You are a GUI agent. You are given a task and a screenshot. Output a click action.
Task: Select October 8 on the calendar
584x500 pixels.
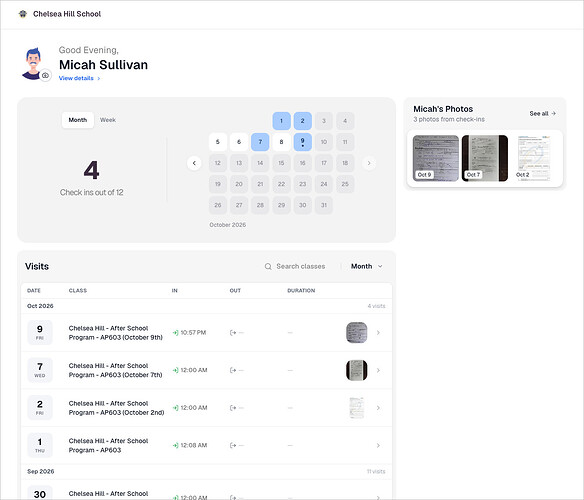[282, 142]
